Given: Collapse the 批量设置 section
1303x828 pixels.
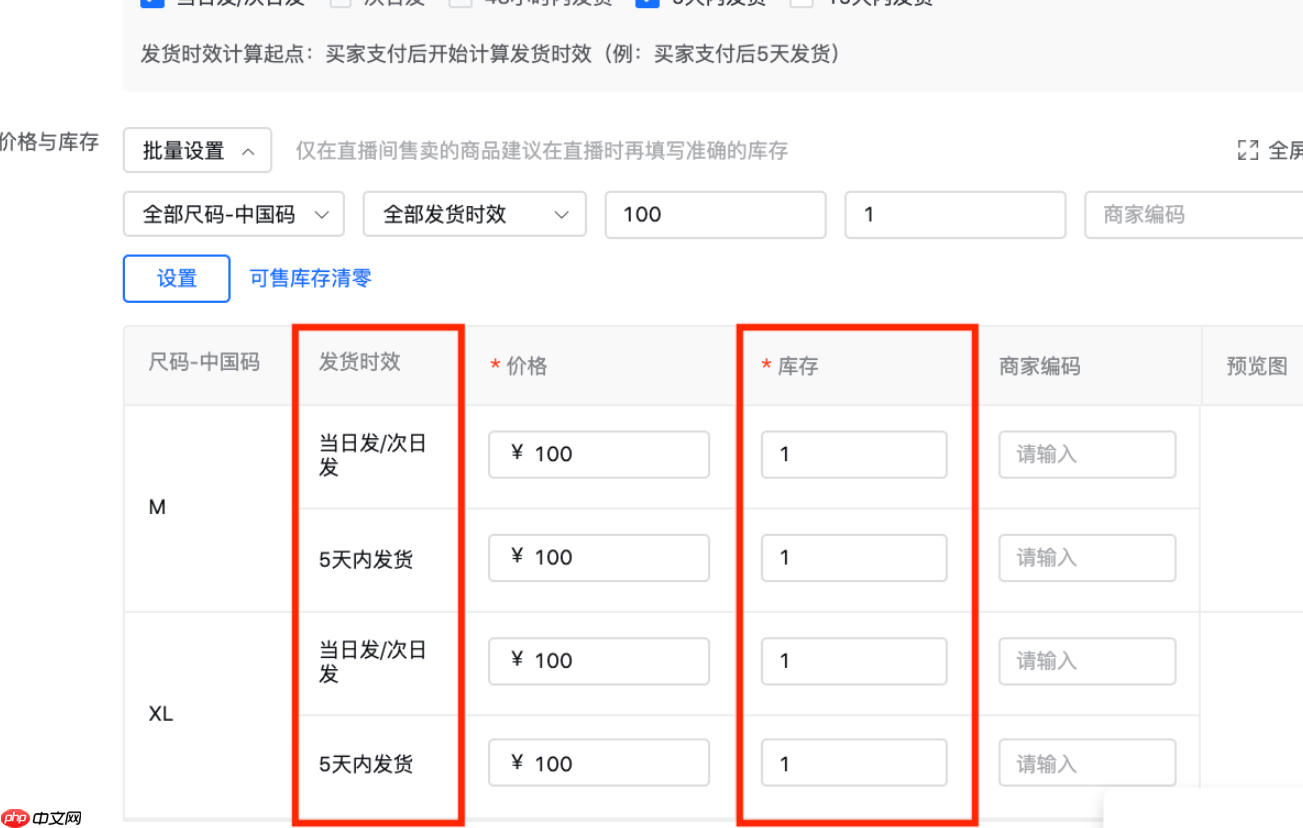Looking at the screenshot, I should pos(197,150).
